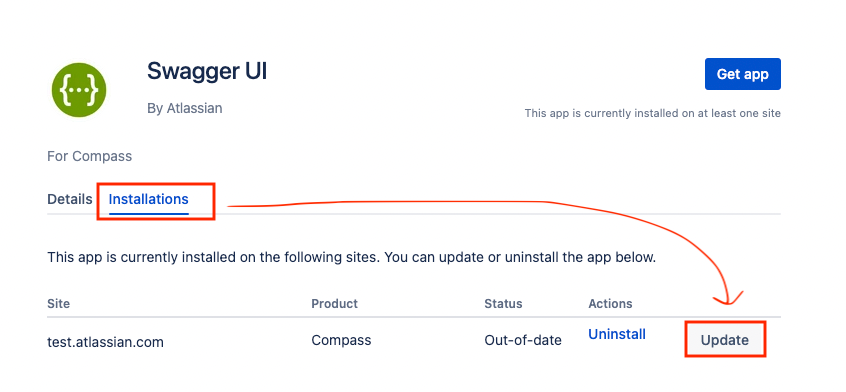Click the Update button for Compass
The image size is (846, 392).
(x=725, y=340)
